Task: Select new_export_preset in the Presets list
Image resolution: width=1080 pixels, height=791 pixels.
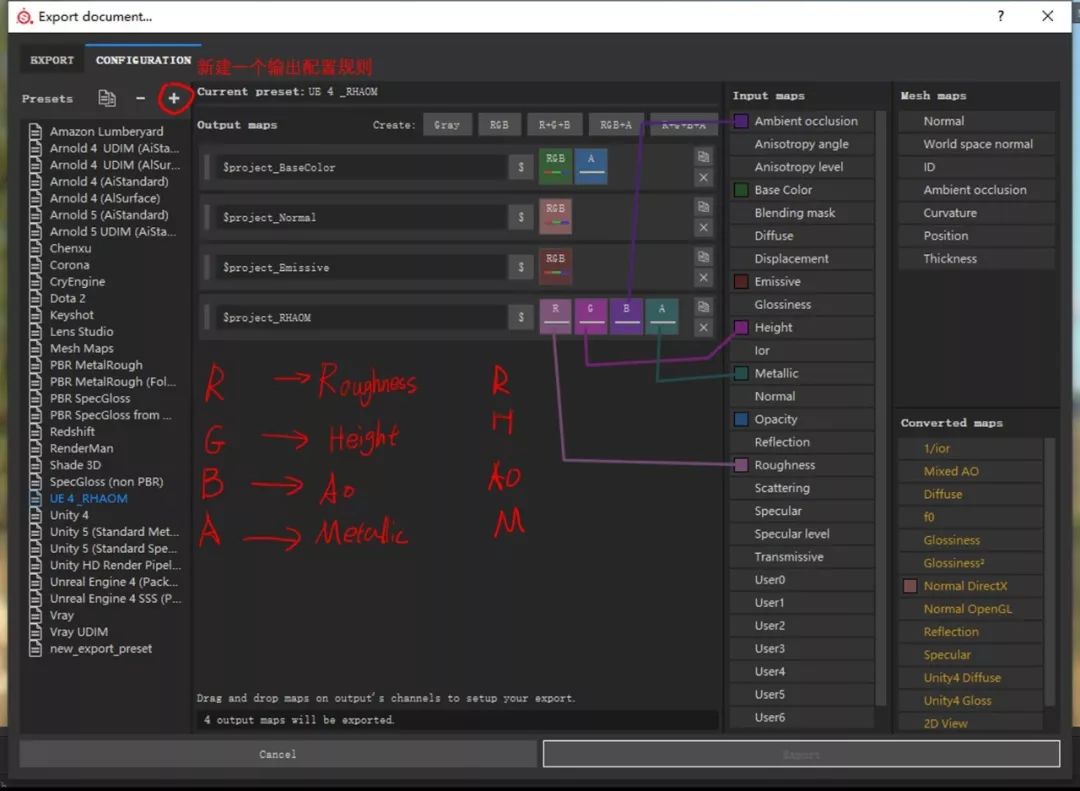Action: point(99,648)
